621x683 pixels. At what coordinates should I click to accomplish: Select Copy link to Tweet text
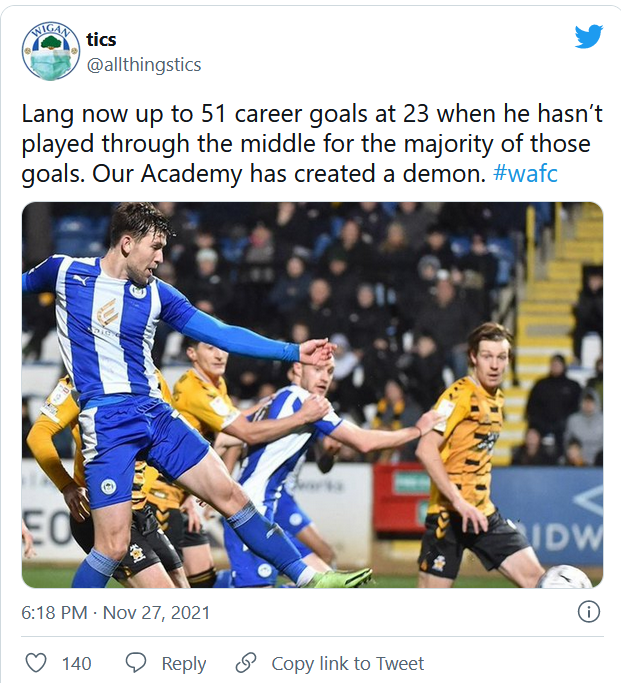347,663
